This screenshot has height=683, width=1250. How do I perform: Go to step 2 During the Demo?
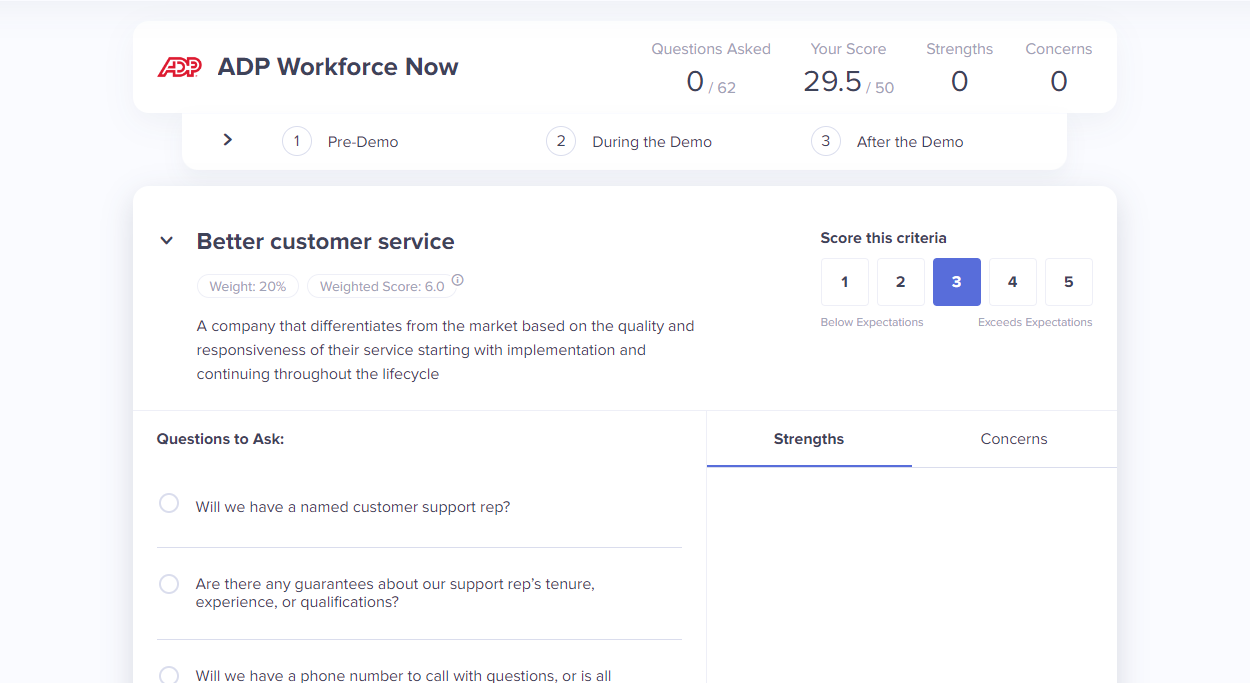coord(629,141)
